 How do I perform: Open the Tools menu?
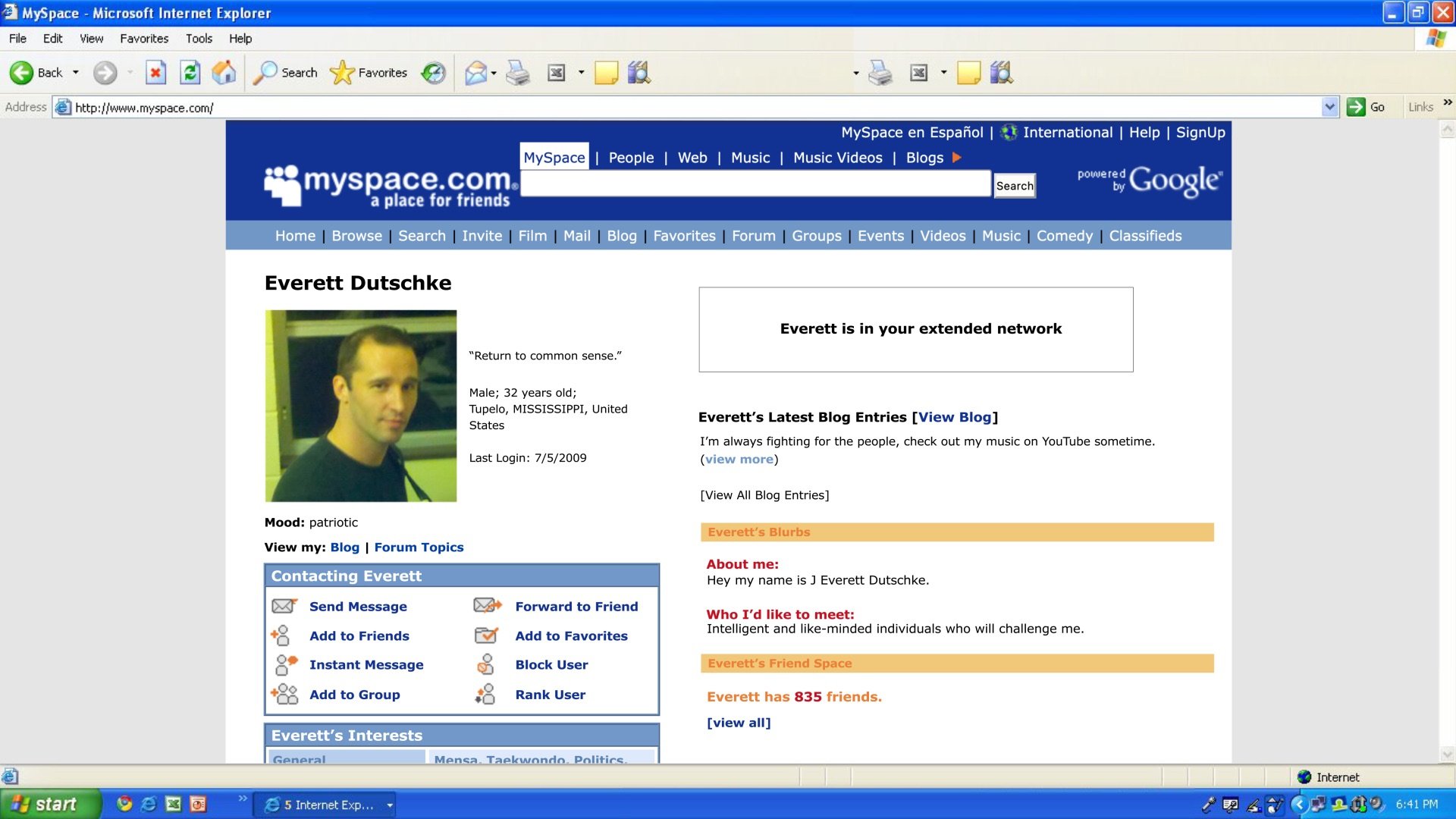point(199,39)
